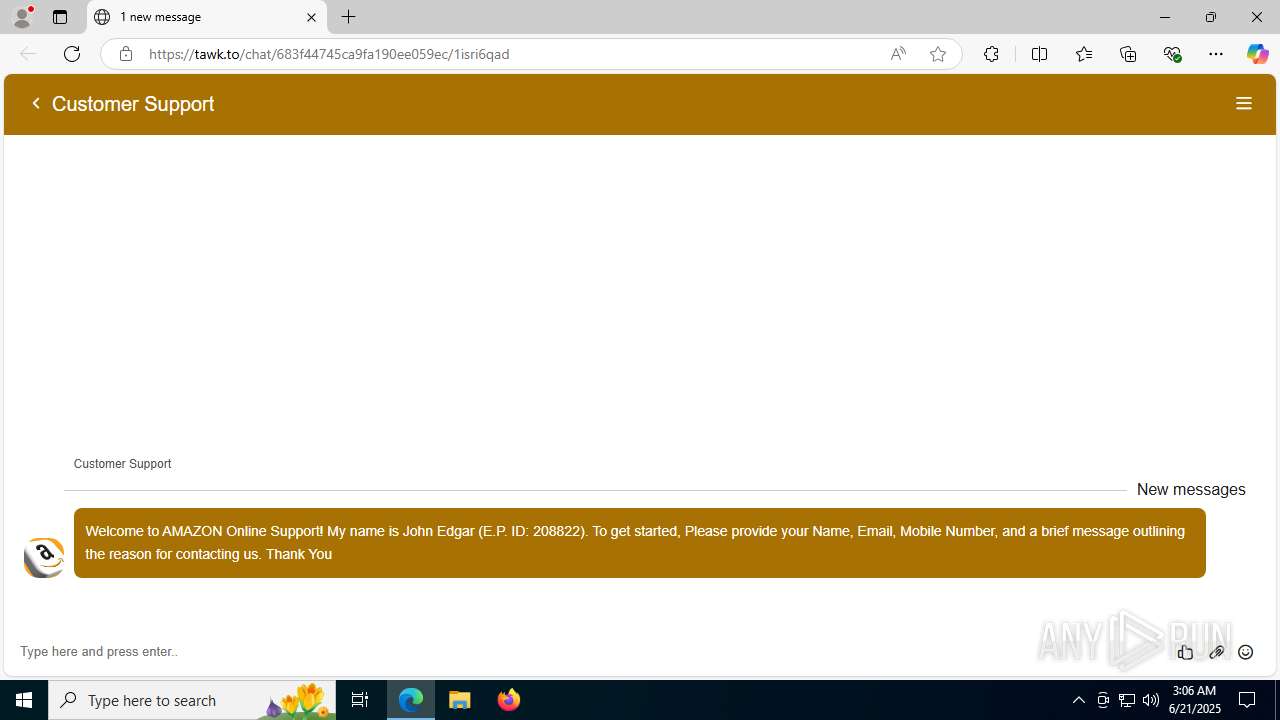Open Read aloud in address bar
Screen dimensions: 1280x720
pyautogui.click(x=898, y=54)
